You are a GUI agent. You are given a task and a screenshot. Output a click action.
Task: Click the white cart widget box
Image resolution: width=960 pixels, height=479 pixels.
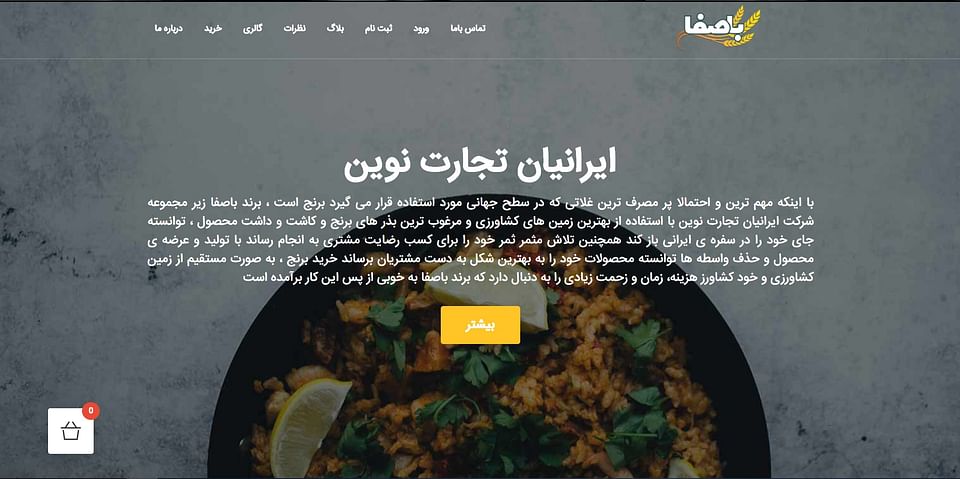[71, 431]
